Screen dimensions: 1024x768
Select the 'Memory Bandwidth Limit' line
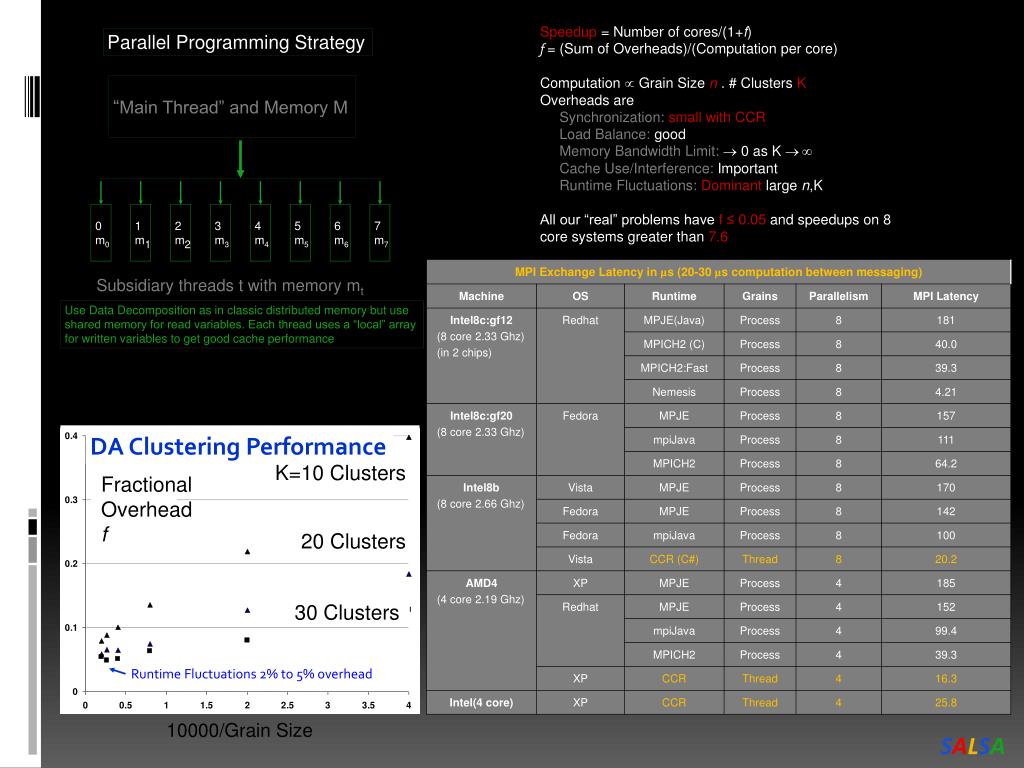click(686, 152)
